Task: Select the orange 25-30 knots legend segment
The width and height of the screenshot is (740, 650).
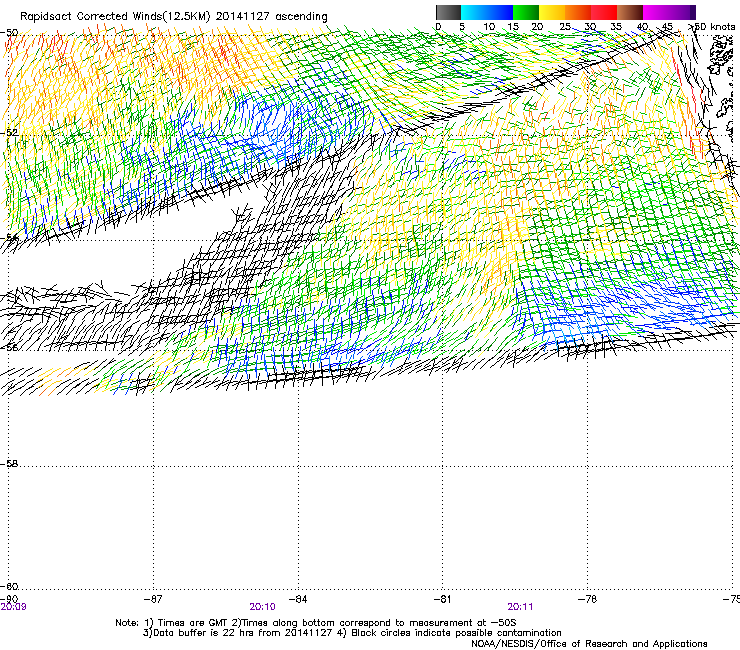Action: click(578, 12)
